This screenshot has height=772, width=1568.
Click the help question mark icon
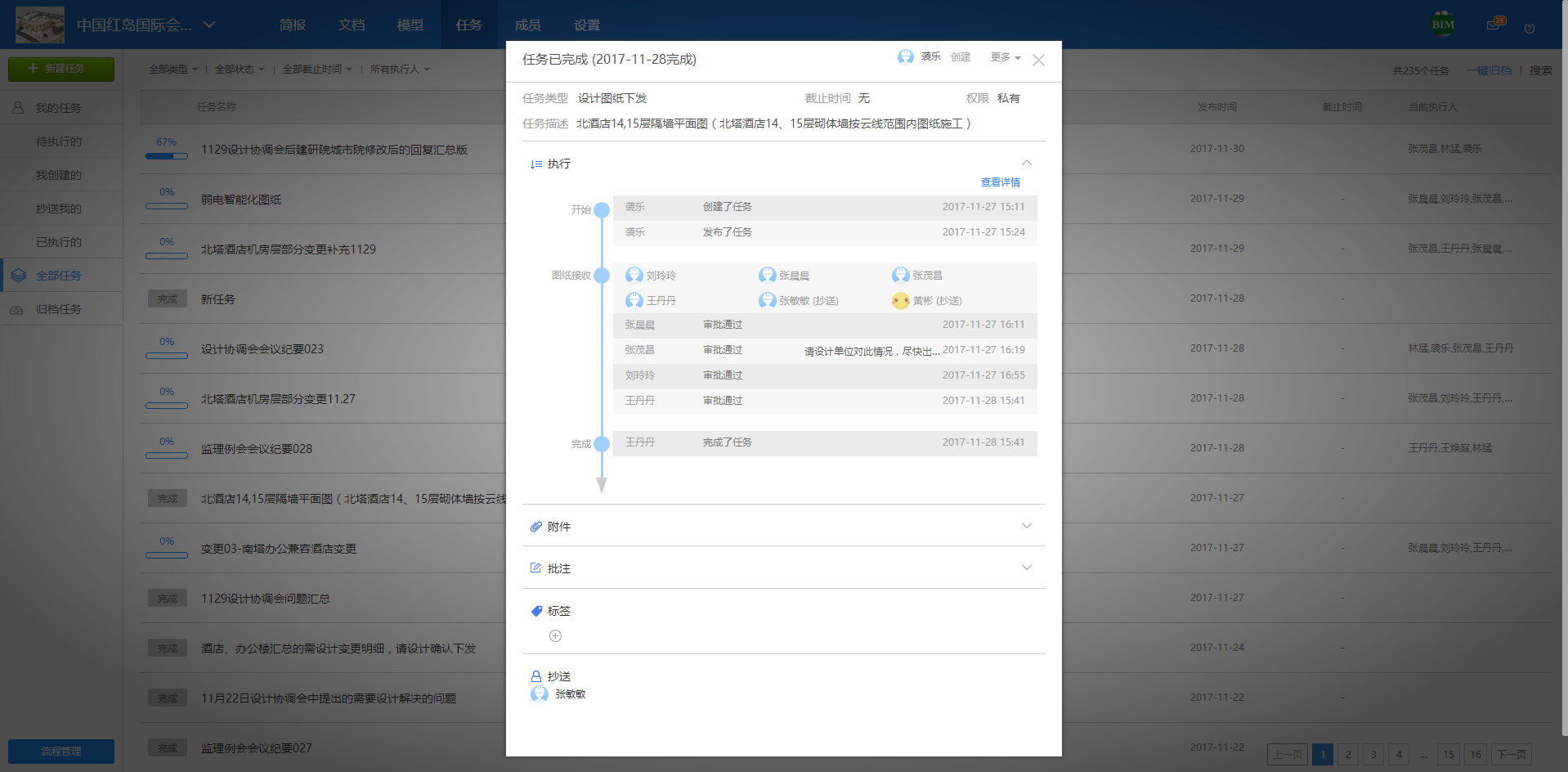point(1530,29)
